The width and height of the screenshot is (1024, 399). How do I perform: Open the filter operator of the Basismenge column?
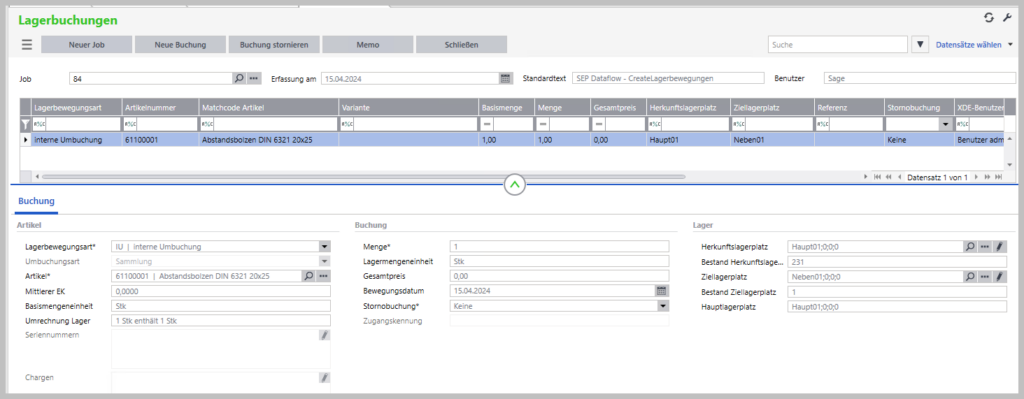(x=487, y=124)
